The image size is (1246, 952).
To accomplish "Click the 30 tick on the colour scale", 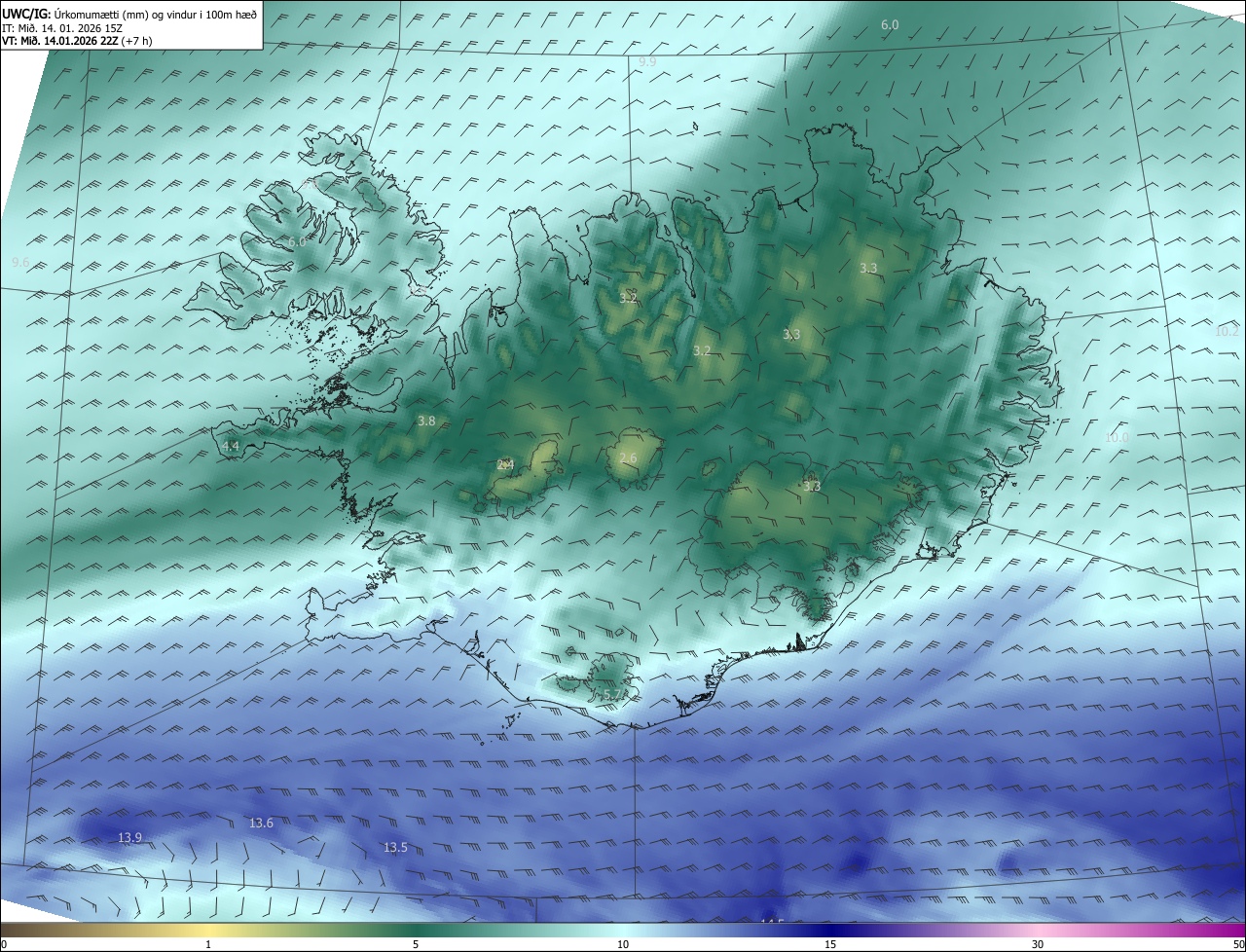I will tap(1038, 944).
